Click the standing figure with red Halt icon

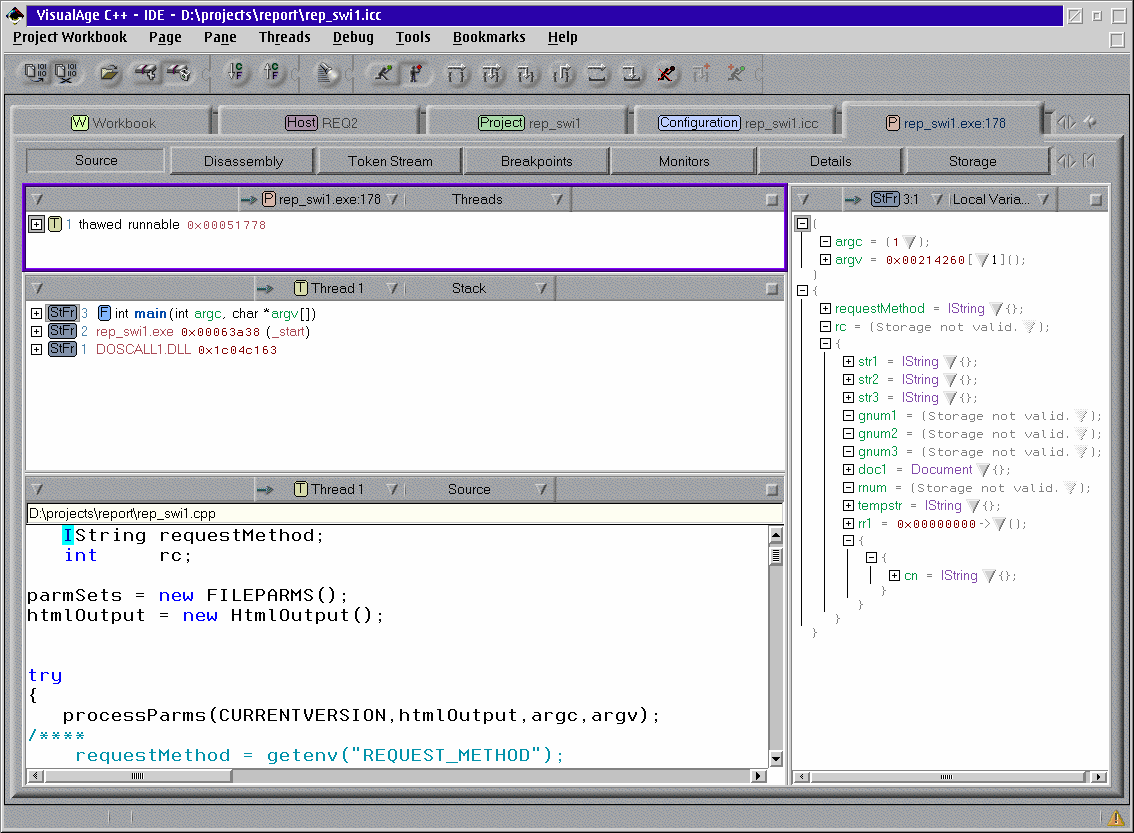click(x=416, y=73)
